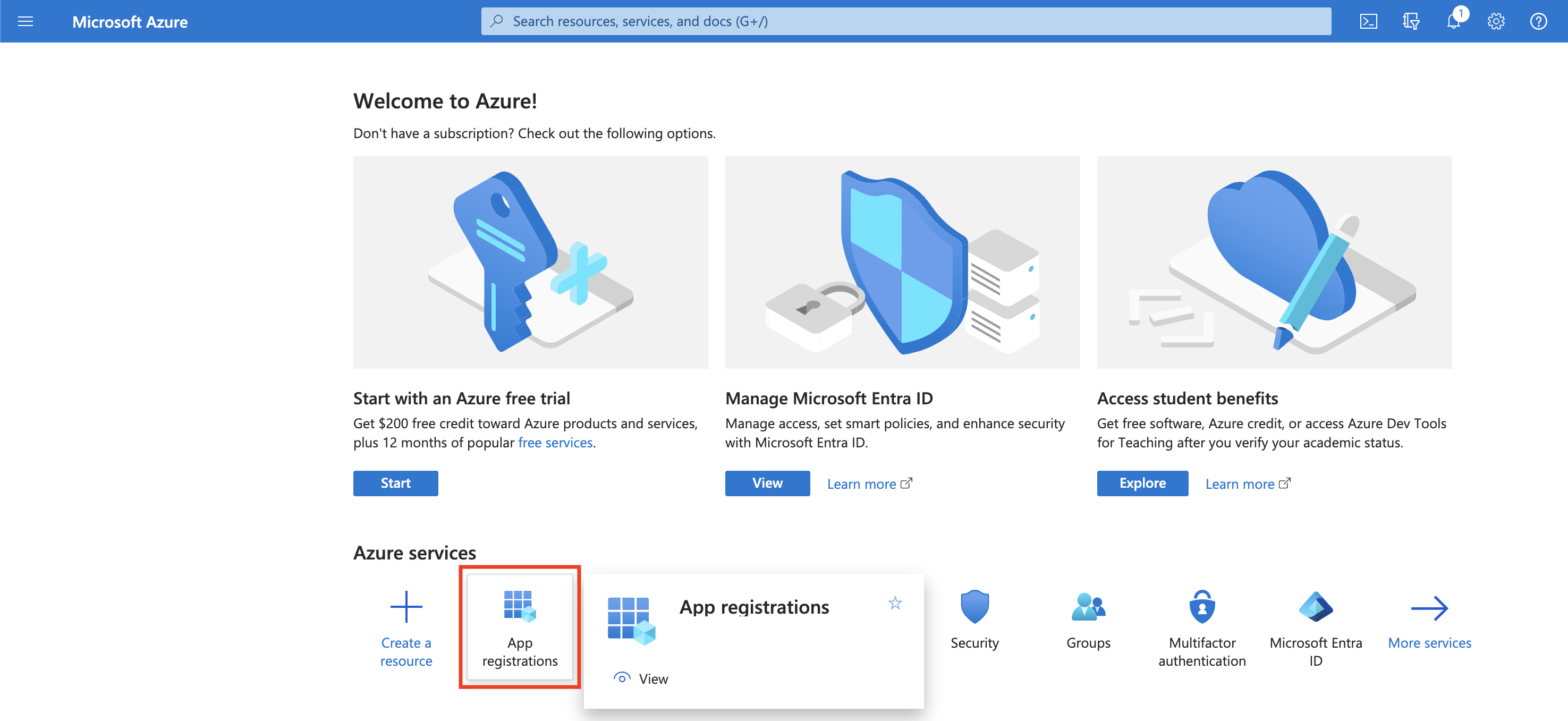The image size is (1568, 721).
Task: Open the notifications bell
Action: point(1454,22)
